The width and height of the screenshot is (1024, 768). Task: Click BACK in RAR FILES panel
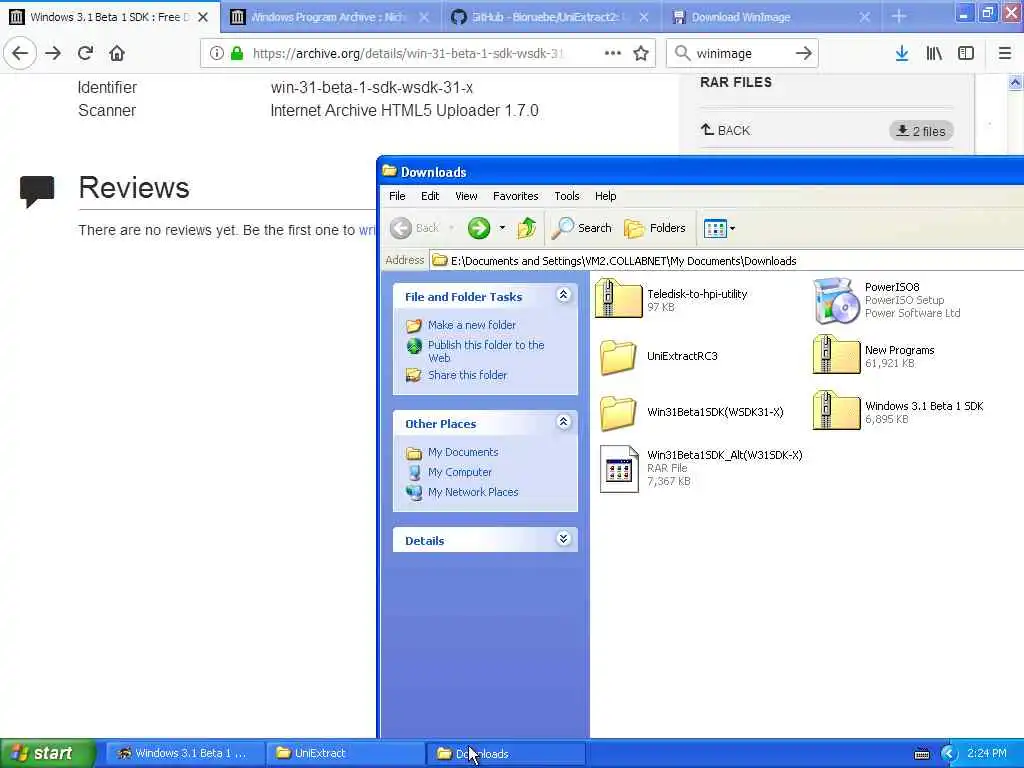[726, 130]
